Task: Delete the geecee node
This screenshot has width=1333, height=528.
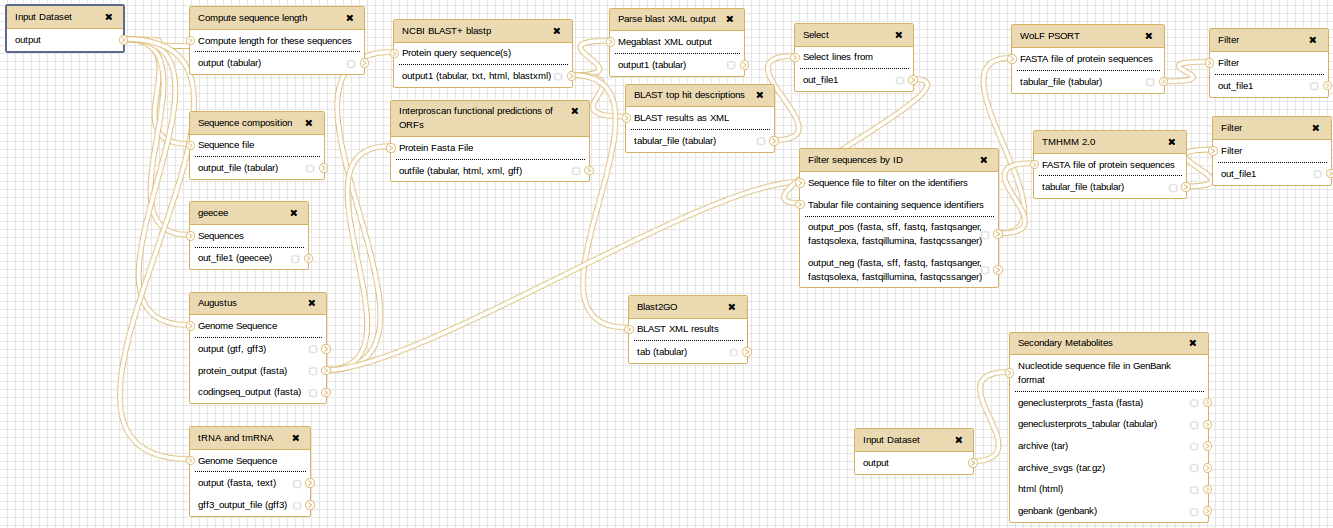Action: coord(293,213)
